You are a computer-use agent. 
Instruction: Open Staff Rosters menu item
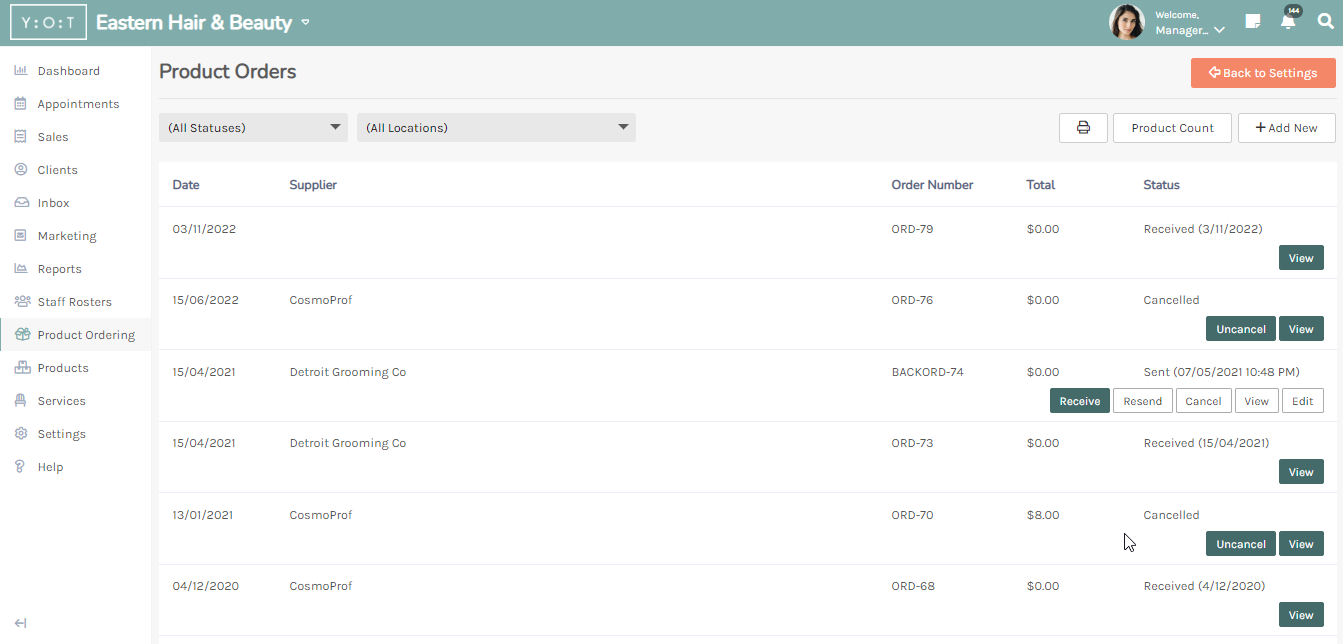(x=75, y=302)
